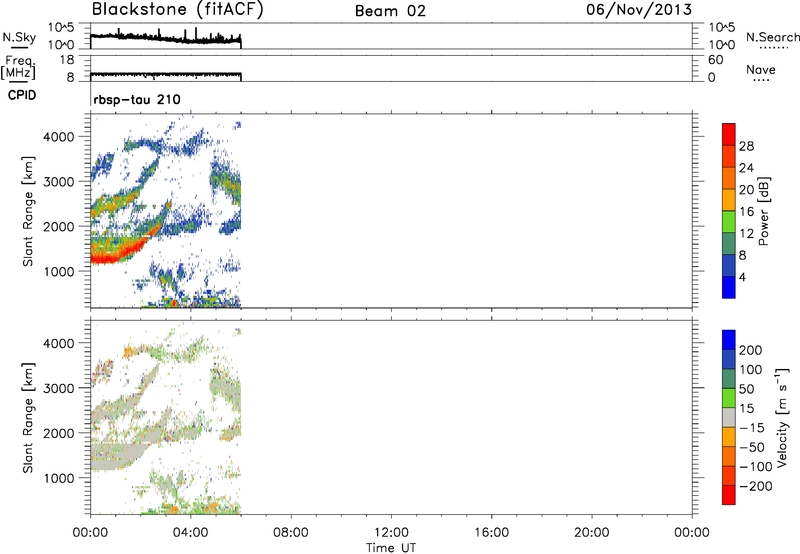
Task: Click the 10^5 left tick of noise panel
Action: [x=61, y=28]
